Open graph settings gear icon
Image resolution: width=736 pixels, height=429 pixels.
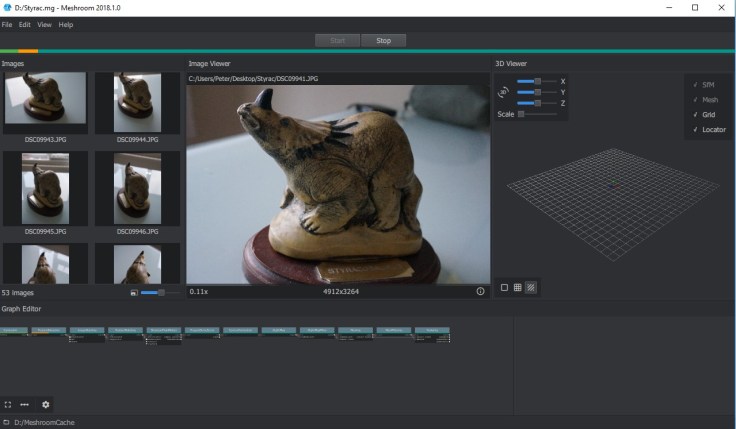click(45, 404)
